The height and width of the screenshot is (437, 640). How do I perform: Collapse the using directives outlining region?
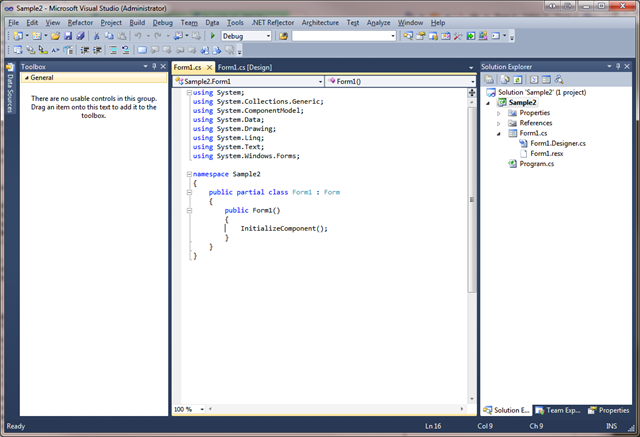tap(189, 93)
